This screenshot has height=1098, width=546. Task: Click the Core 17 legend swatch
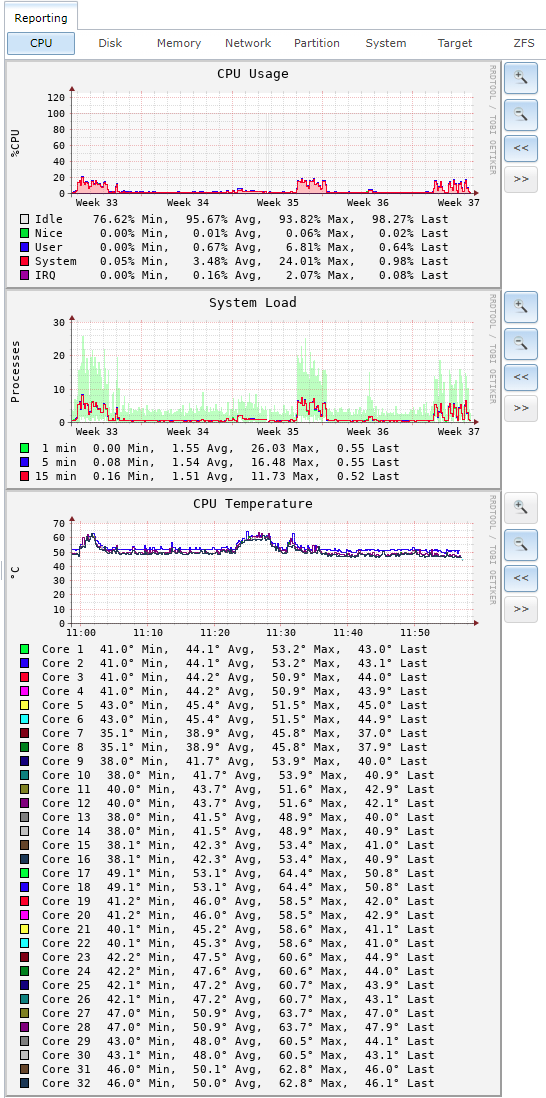25,873
